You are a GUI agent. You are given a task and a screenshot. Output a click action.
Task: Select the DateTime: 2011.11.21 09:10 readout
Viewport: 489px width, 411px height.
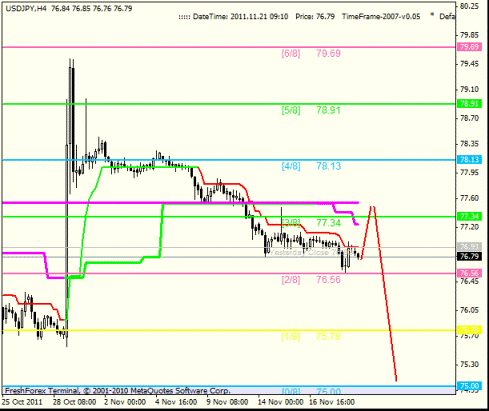(240, 17)
